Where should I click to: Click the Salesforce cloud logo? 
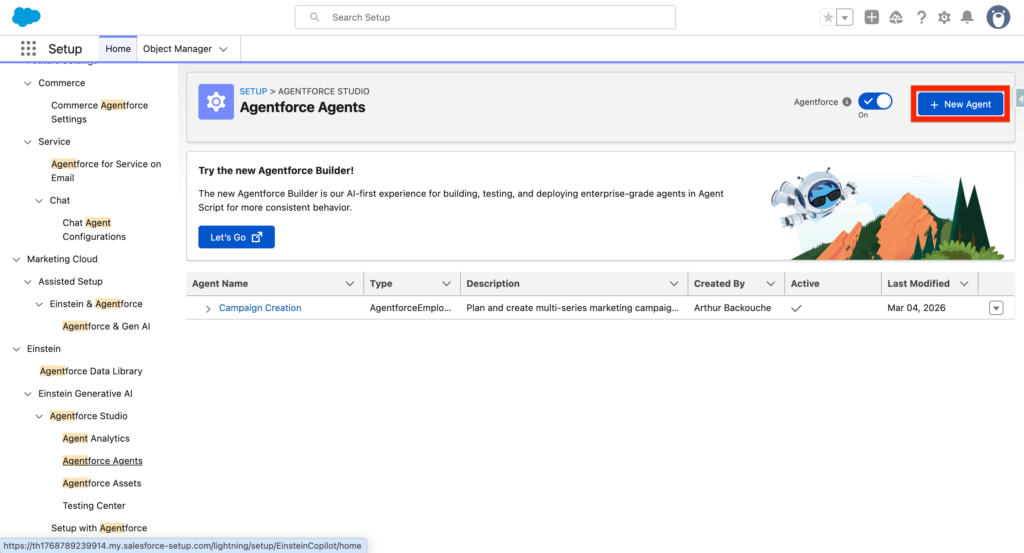26,17
